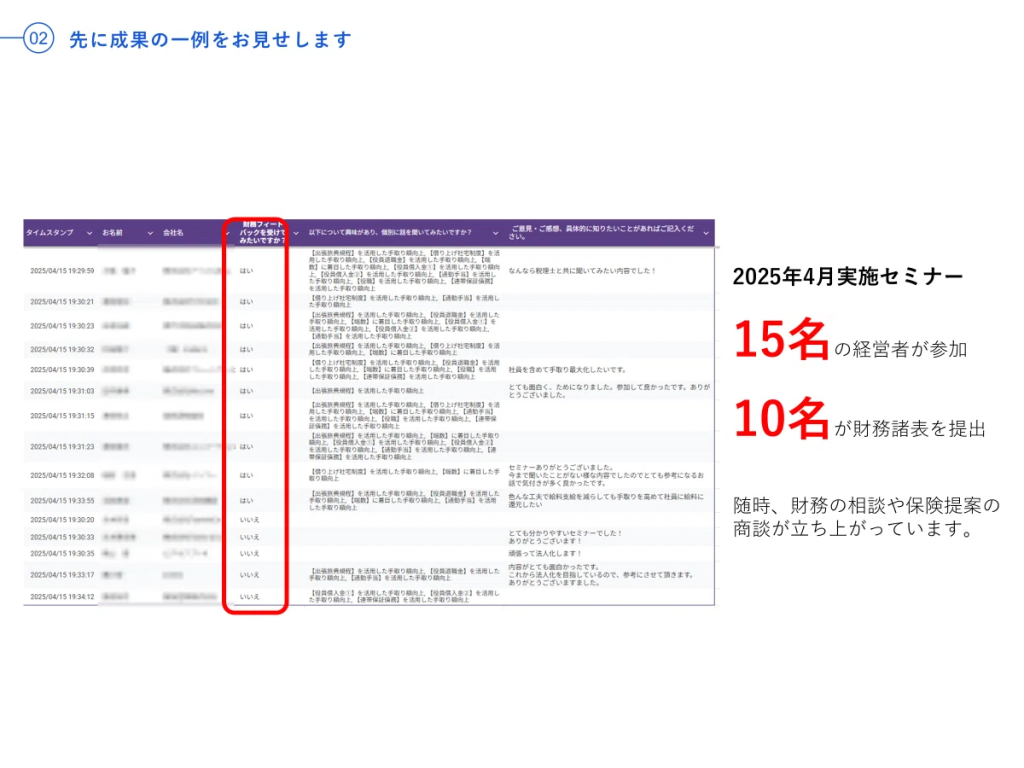Click the お名前 header label
This screenshot has height=768, width=1024.
(112, 232)
